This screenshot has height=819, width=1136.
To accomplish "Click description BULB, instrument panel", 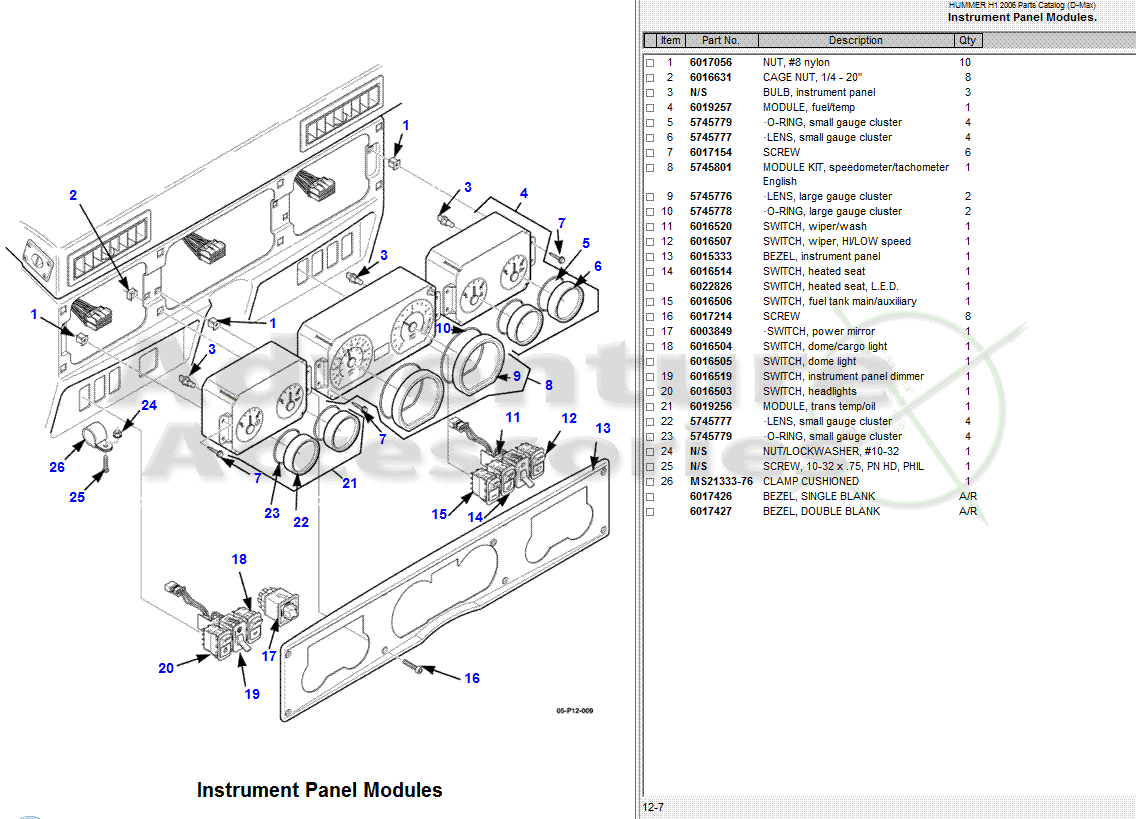I will click(819, 92).
